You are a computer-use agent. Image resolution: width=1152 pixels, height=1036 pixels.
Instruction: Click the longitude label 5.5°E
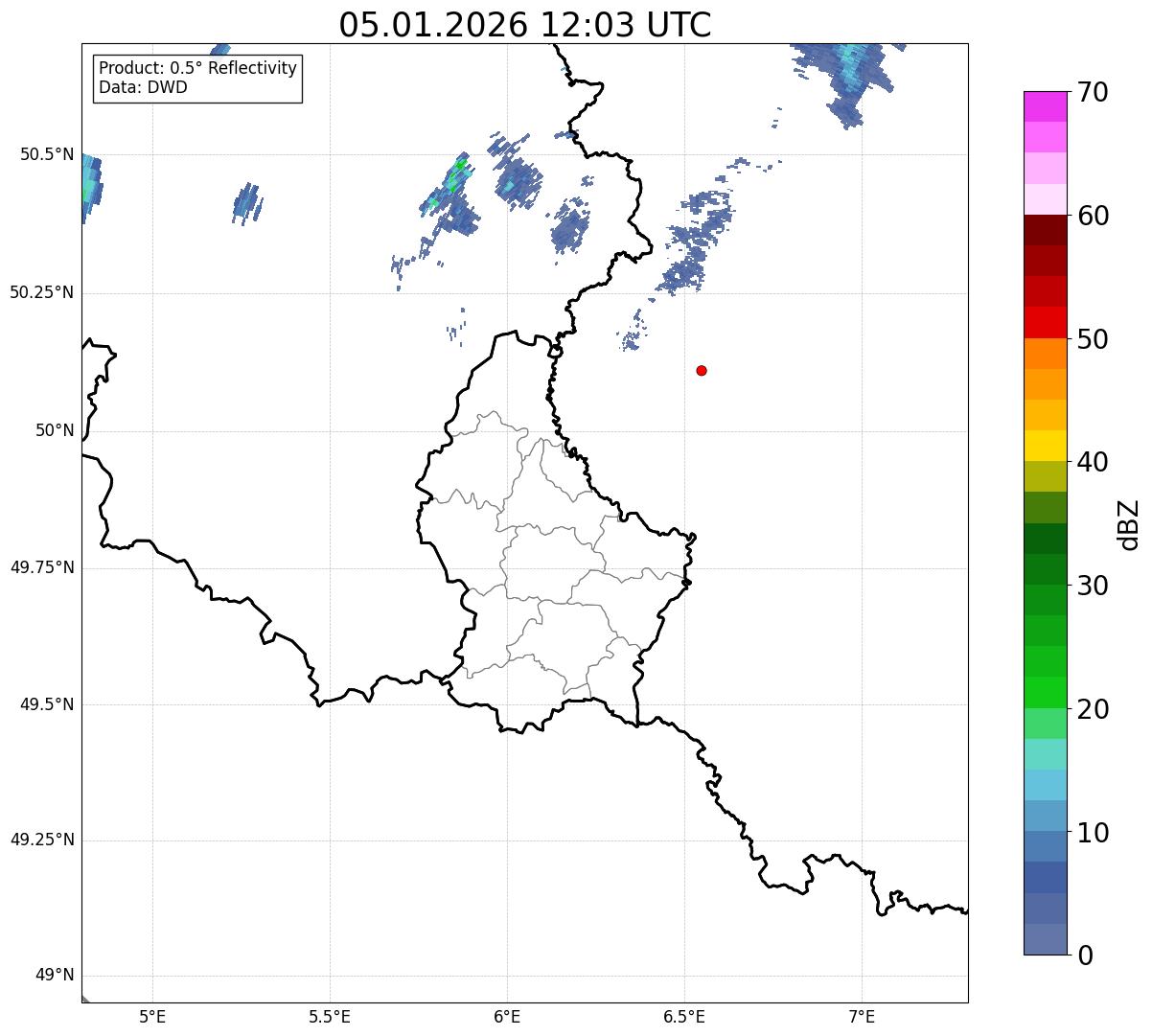click(x=330, y=1016)
